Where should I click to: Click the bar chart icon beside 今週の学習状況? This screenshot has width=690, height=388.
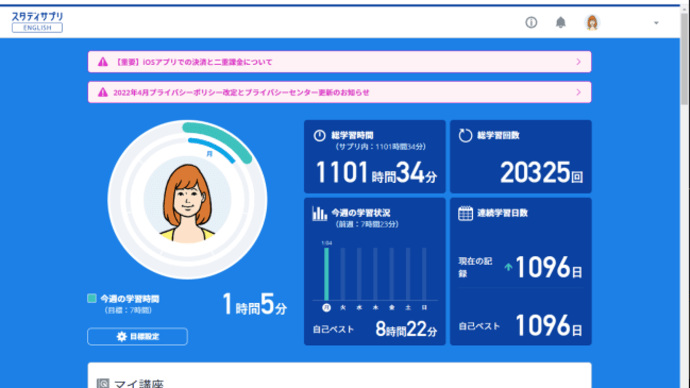point(319,213)
